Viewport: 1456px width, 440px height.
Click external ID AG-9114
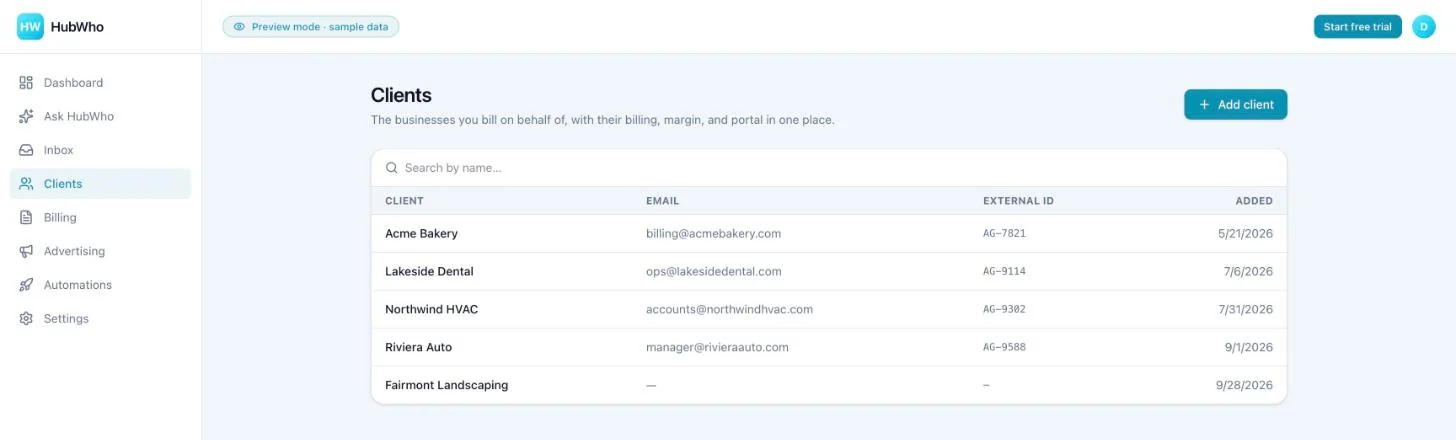1004,271
